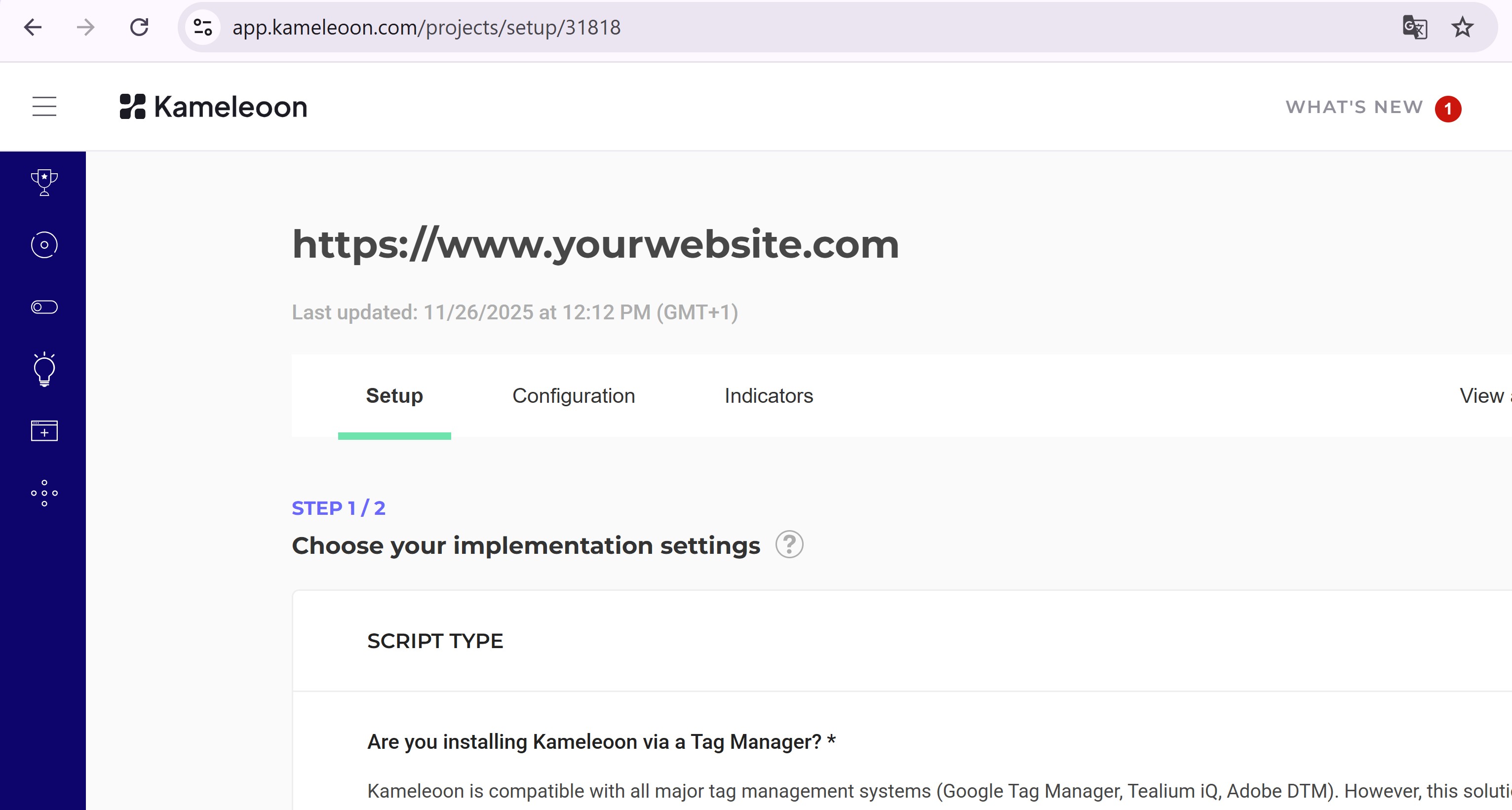Click the help question mark icon
Viewport: 1512px width, 810px height.
coord(789,545)
